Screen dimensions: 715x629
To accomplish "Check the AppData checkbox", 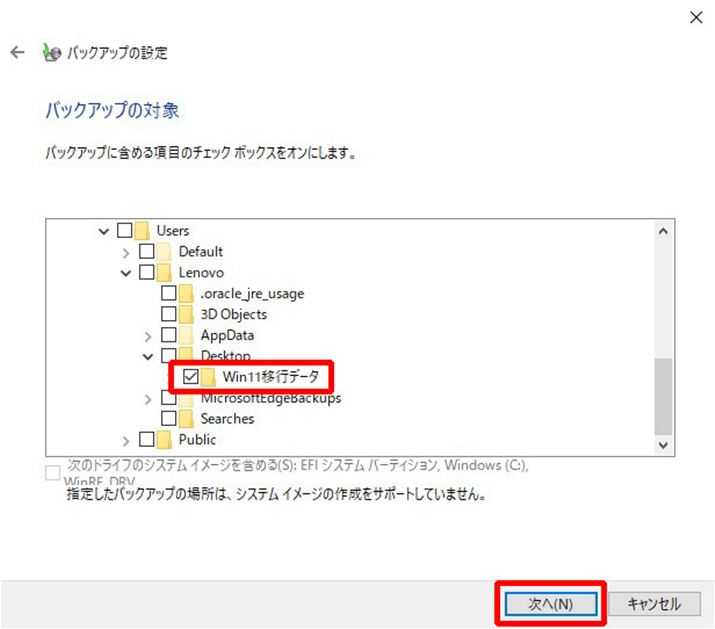I will (x=169, y=335).
